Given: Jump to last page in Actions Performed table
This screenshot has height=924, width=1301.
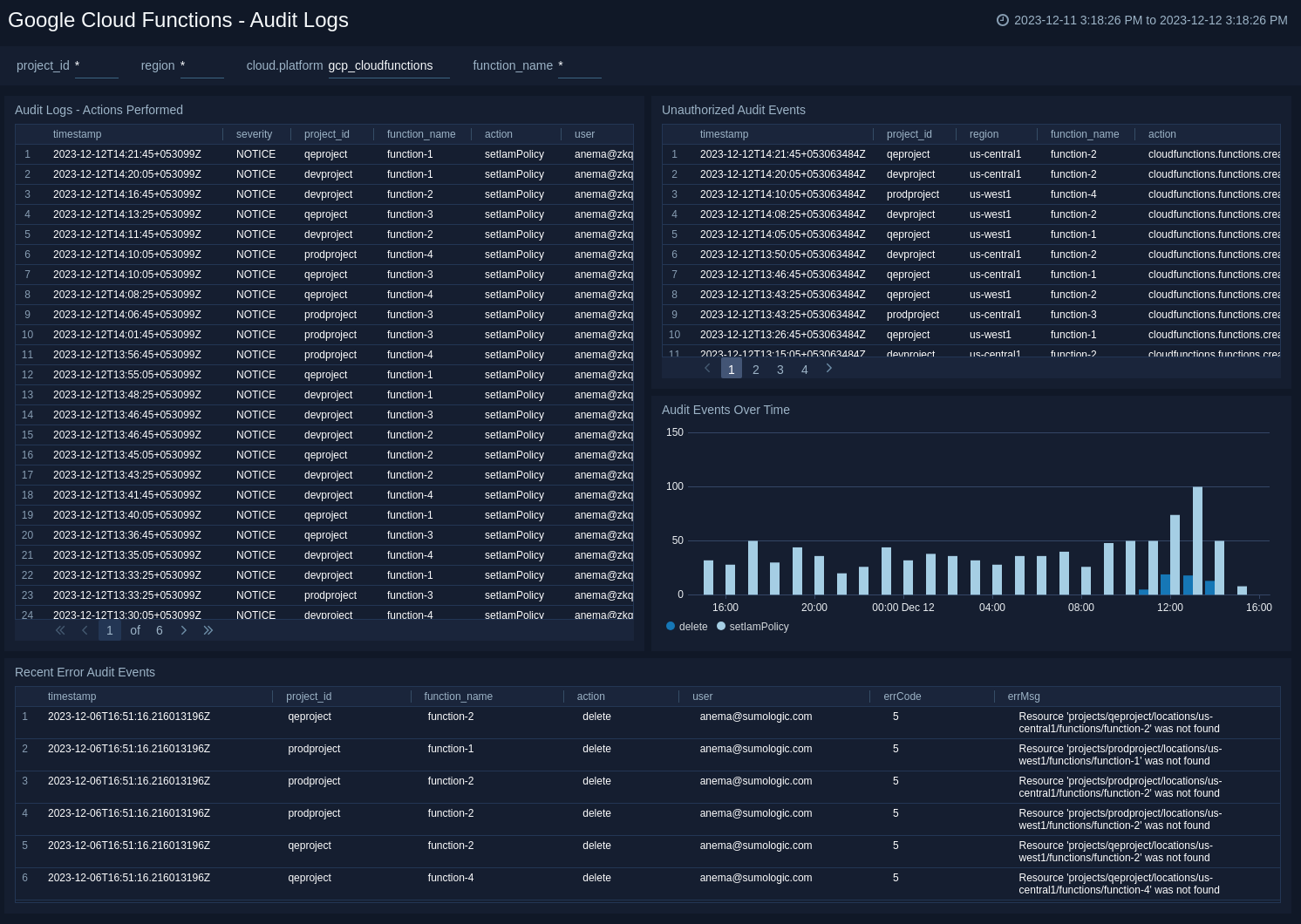Looking at the screenshot, I should pos(208,630).
